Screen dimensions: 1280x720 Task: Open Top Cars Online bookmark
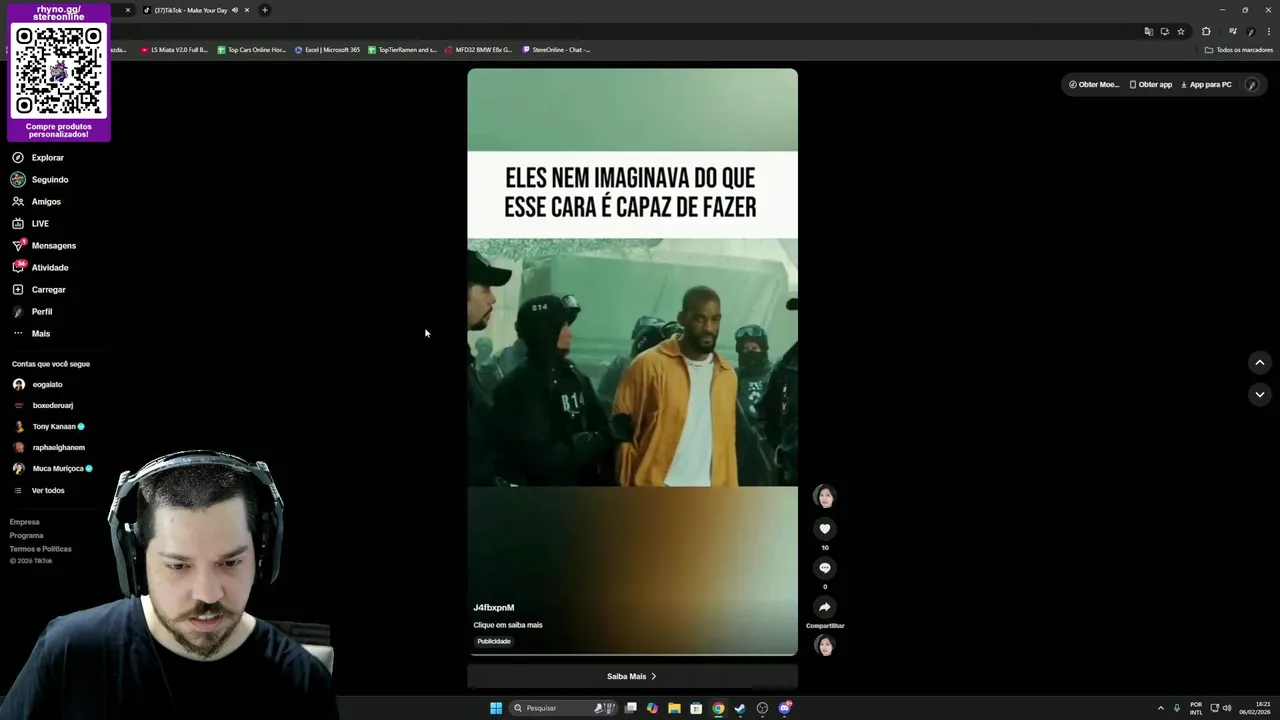(251, 50)
